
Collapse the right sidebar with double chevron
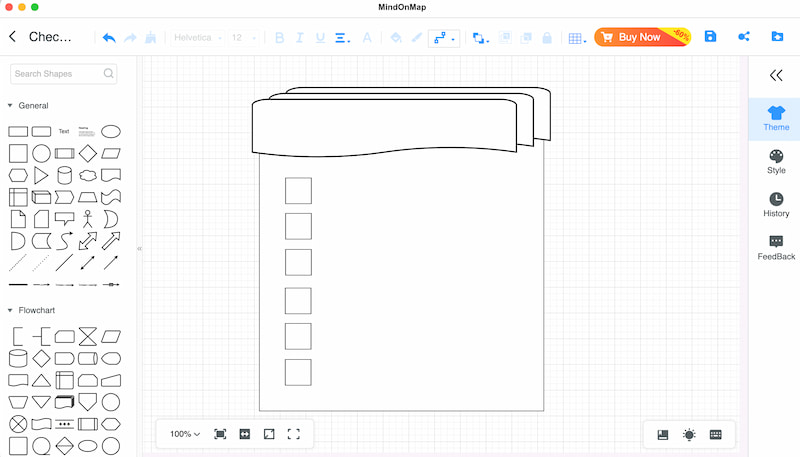776,75
